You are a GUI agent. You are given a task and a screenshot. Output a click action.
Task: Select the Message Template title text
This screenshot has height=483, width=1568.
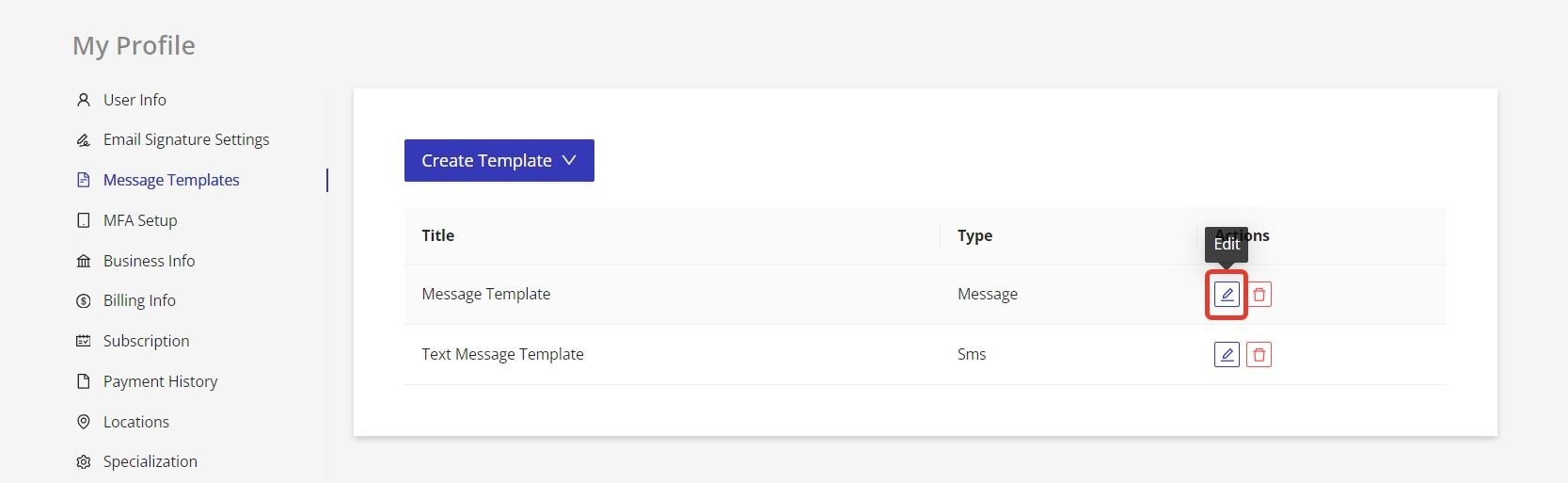pyautogui.click(x=485, y=294)
